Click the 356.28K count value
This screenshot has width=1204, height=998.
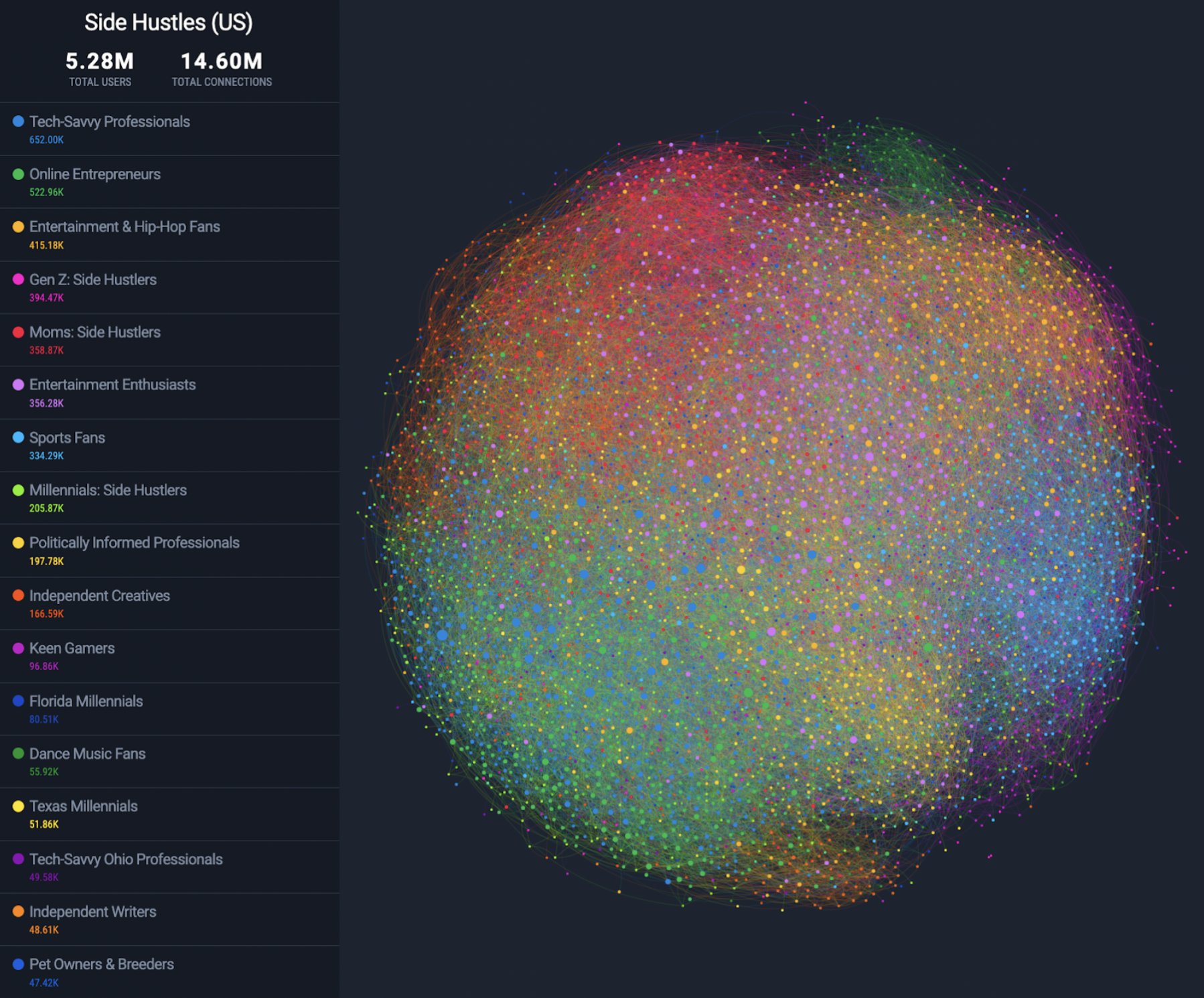click(x=46, y=403)
